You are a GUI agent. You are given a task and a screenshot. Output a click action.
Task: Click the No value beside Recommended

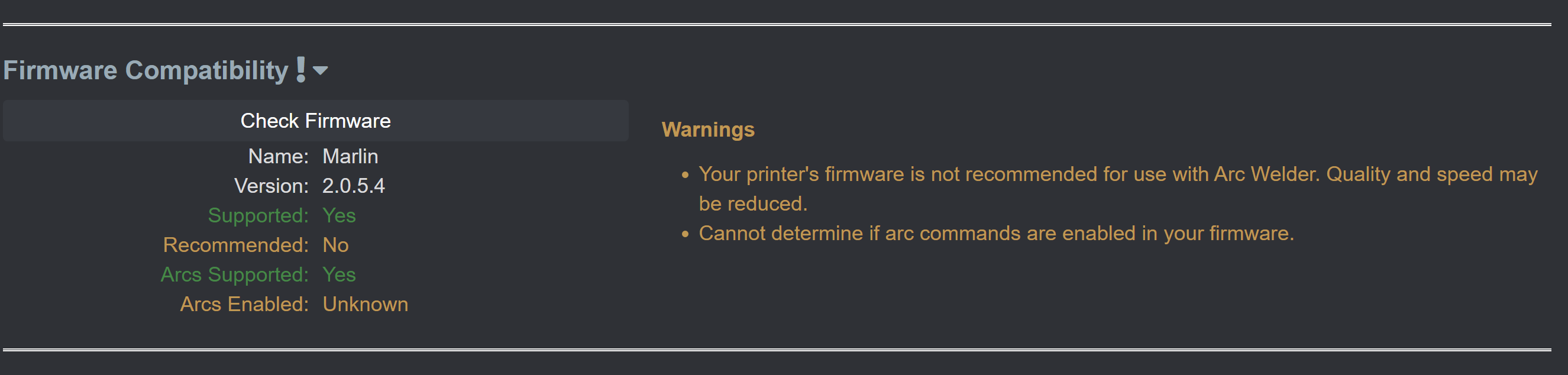[335, 245]
